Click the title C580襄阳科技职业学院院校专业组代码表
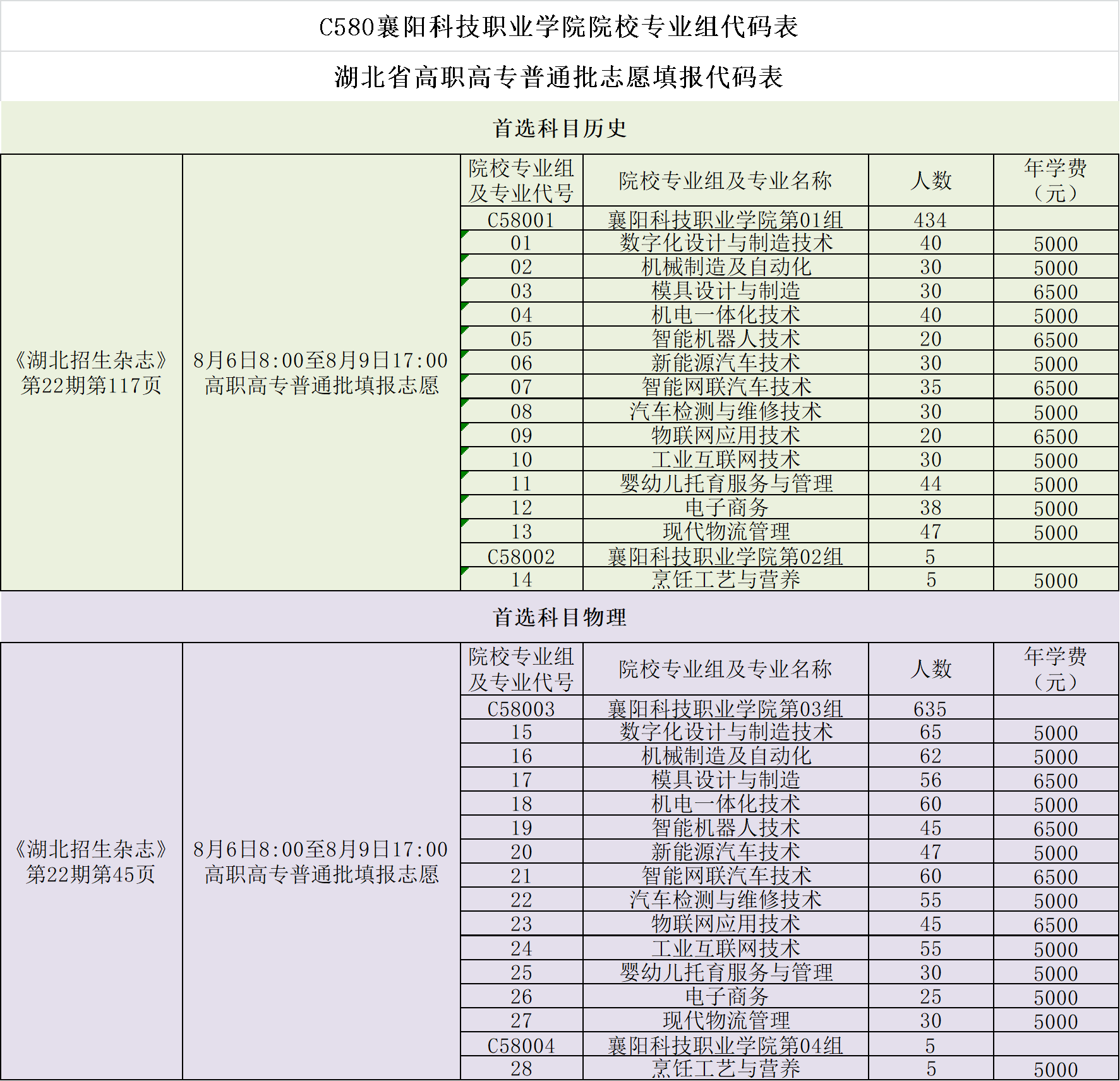 click(559, 27)
